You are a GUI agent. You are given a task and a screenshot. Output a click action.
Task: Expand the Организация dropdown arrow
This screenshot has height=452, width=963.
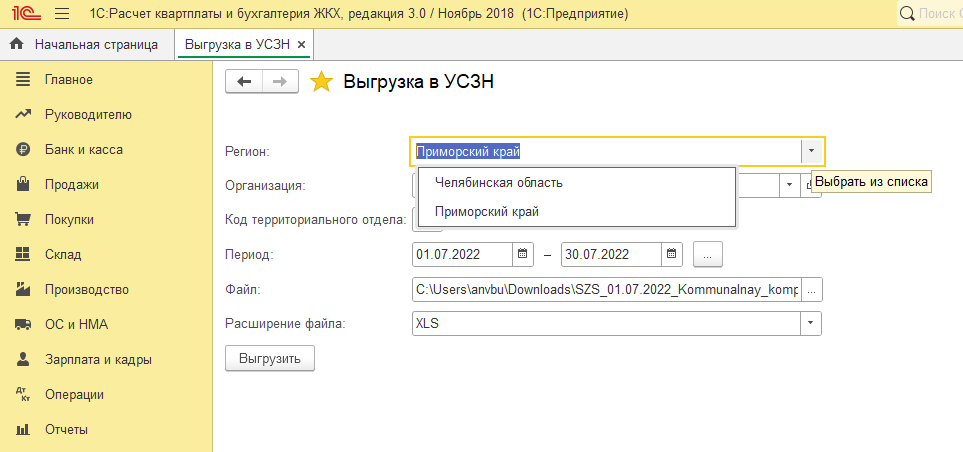click(789, 185)
